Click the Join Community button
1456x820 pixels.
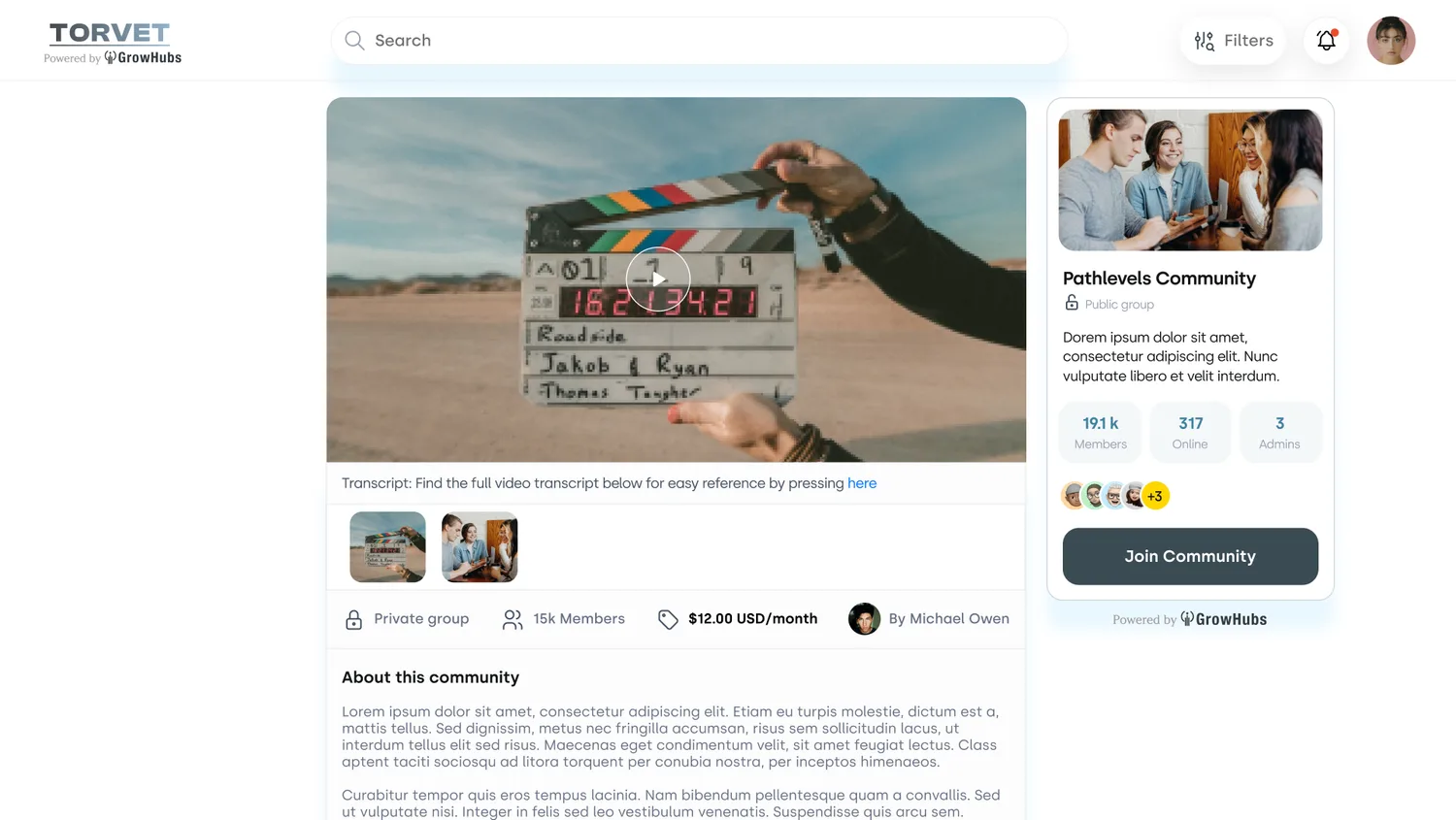coord(1190,556)
